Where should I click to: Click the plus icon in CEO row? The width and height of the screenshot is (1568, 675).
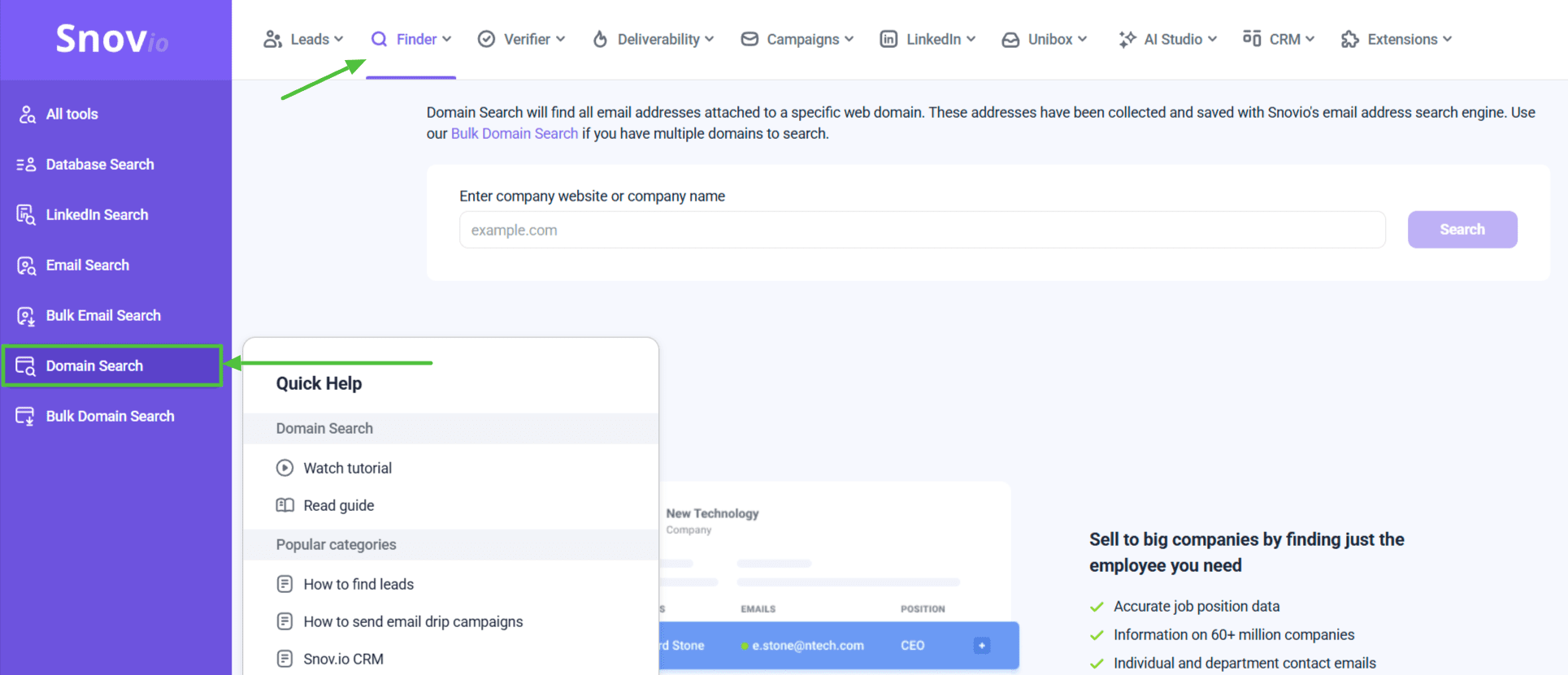pyautogui.click(x=981, y=646)
